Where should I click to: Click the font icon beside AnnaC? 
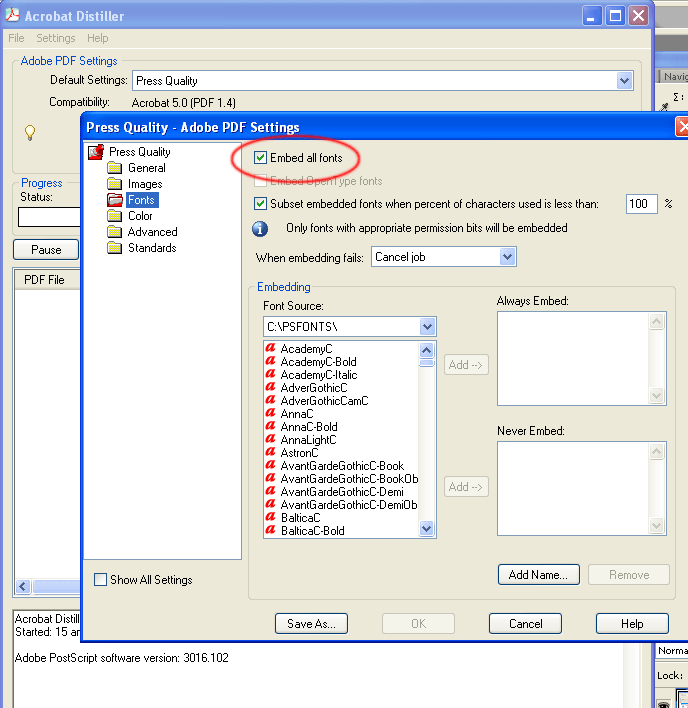pos(270,413)
